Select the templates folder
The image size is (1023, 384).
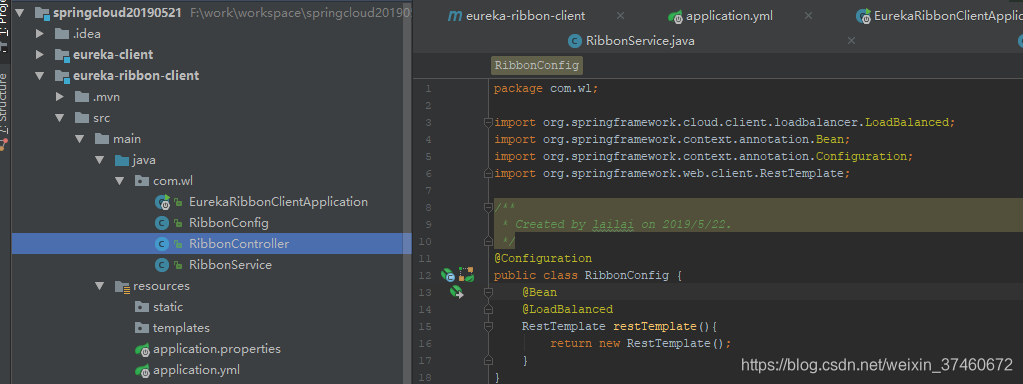pos(181,328)
